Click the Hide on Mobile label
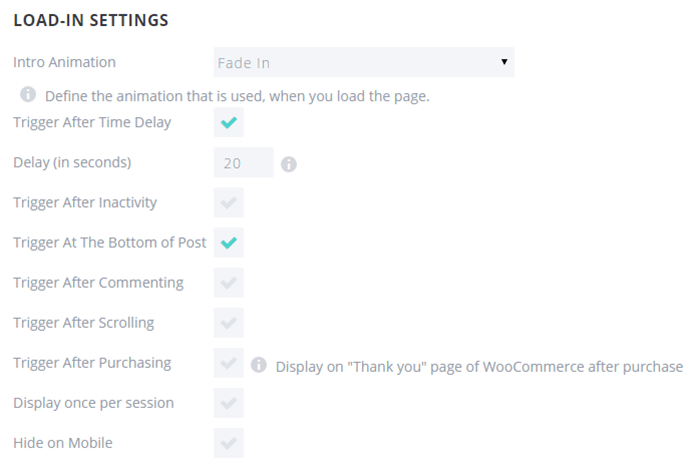The image size is (700, 473). point(63,443)
